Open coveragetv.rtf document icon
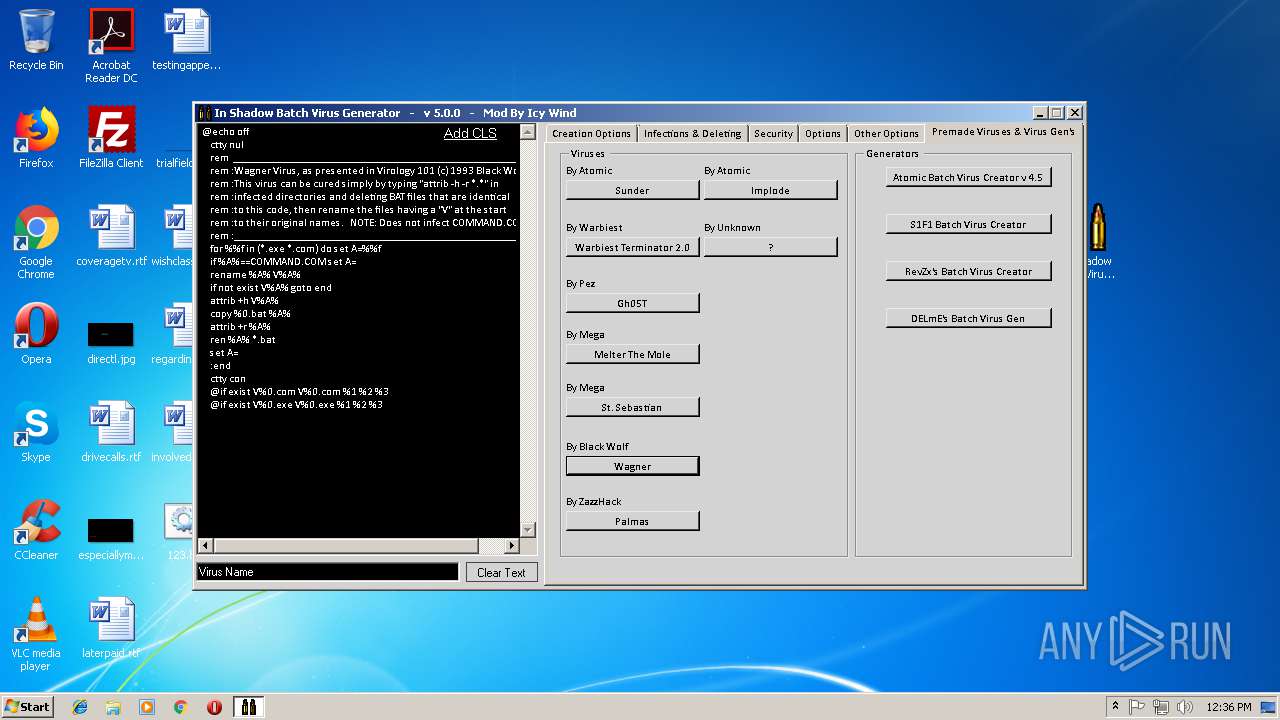 tap(111, 236)
